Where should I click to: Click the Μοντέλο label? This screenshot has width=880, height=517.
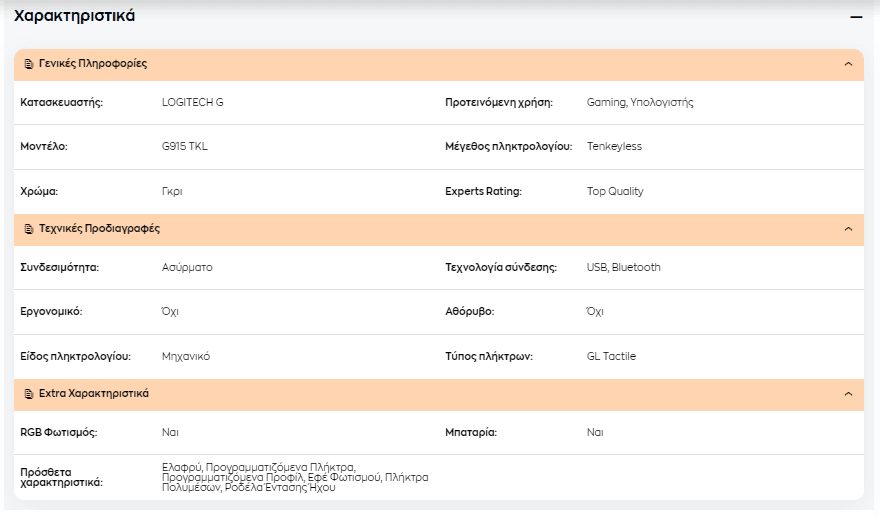coord(44,147)
